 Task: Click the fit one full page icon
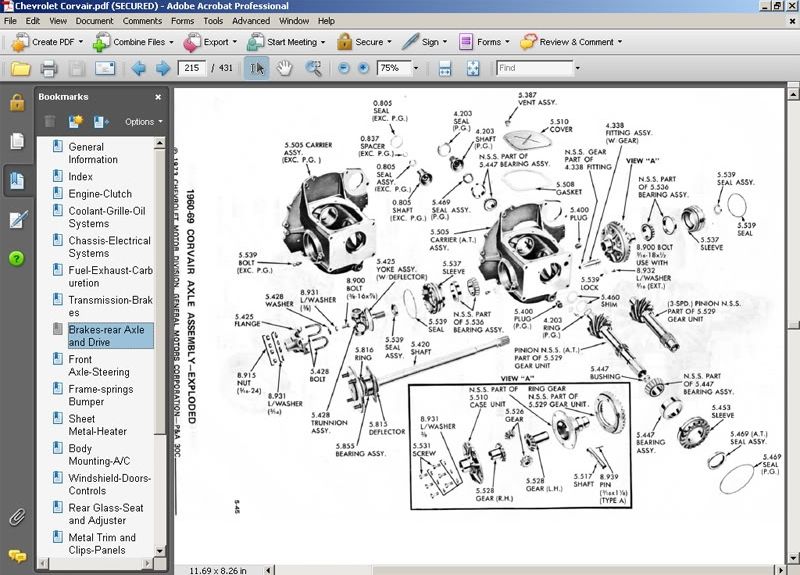473,68
